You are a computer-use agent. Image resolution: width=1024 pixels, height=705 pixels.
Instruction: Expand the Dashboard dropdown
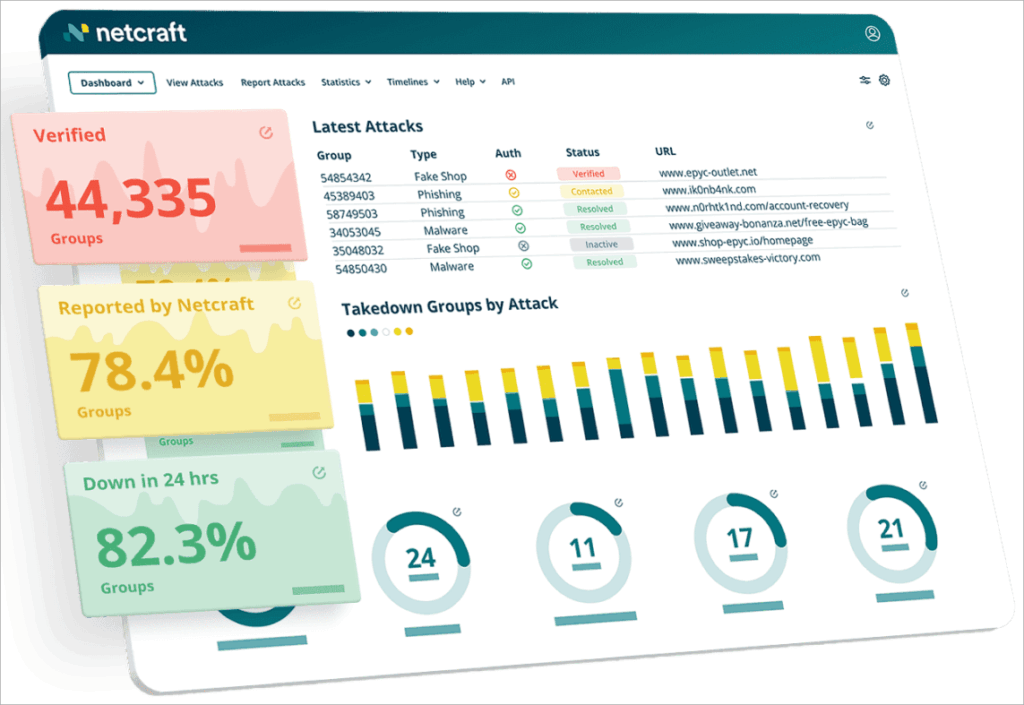(112, 82)
